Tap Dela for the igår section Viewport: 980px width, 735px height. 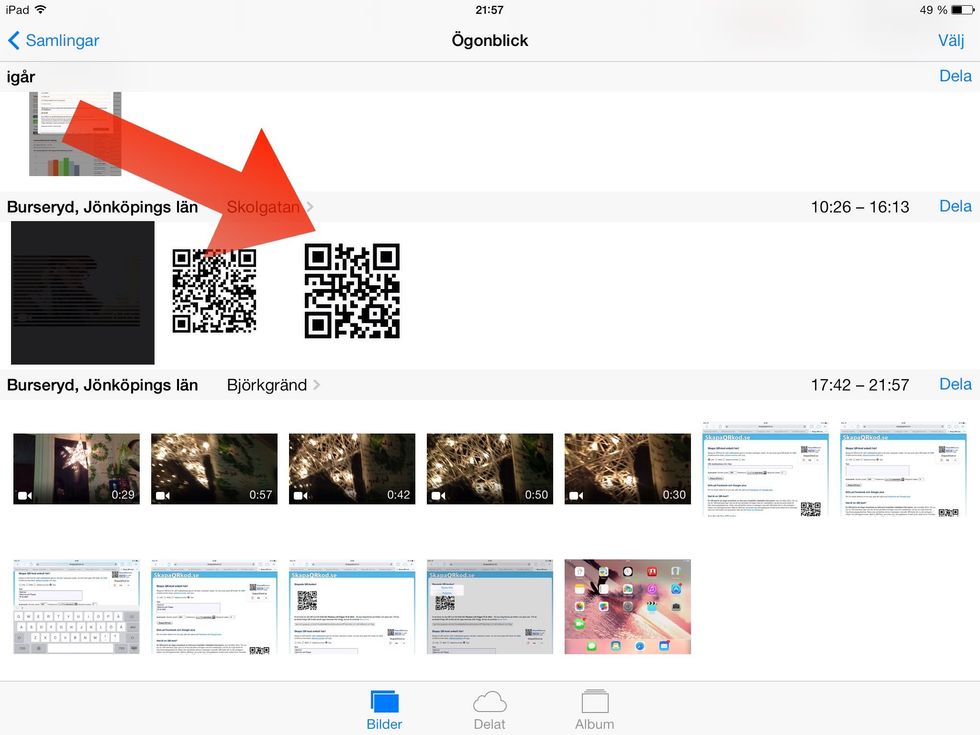pyautogui.click(x=956, y=76)
